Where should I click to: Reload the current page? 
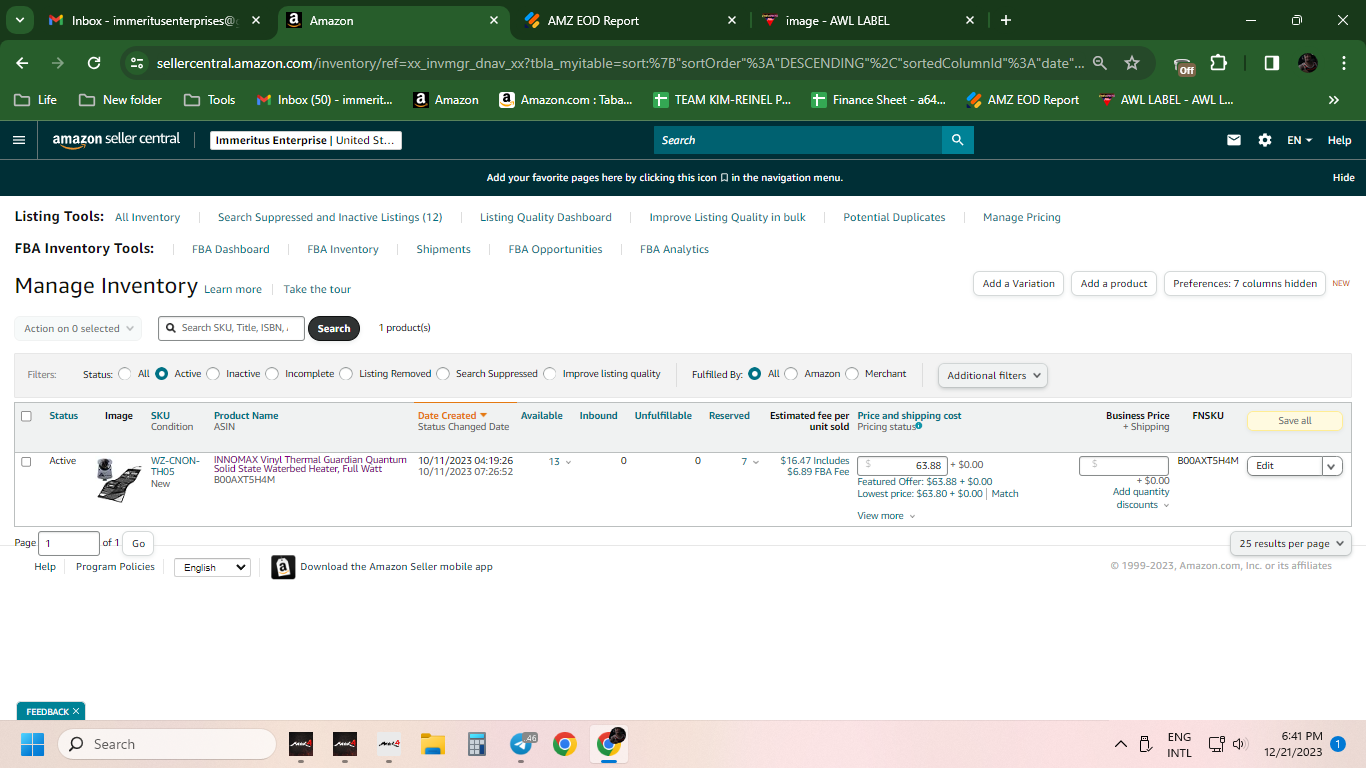tap(94, 63)
